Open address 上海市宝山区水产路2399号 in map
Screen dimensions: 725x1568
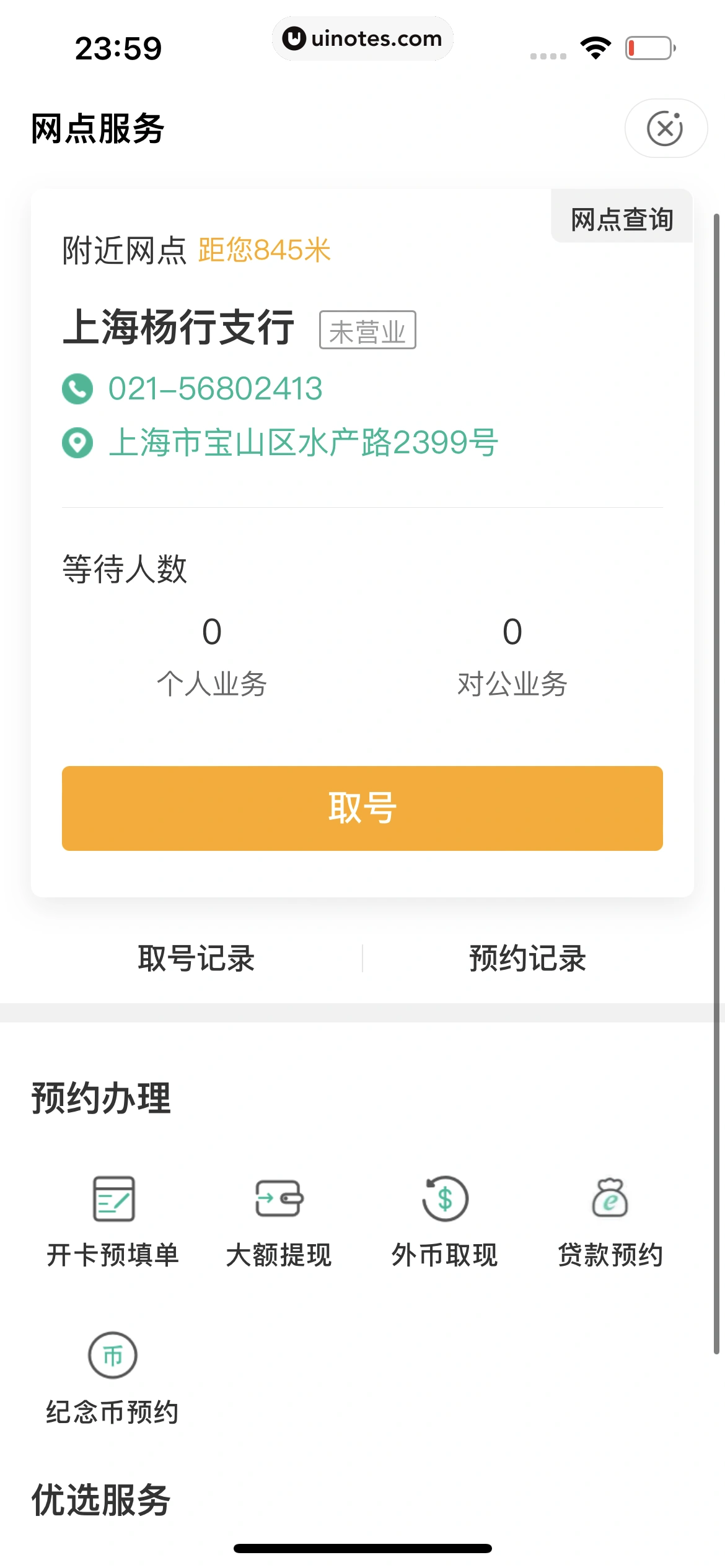(x=304, y=443)
